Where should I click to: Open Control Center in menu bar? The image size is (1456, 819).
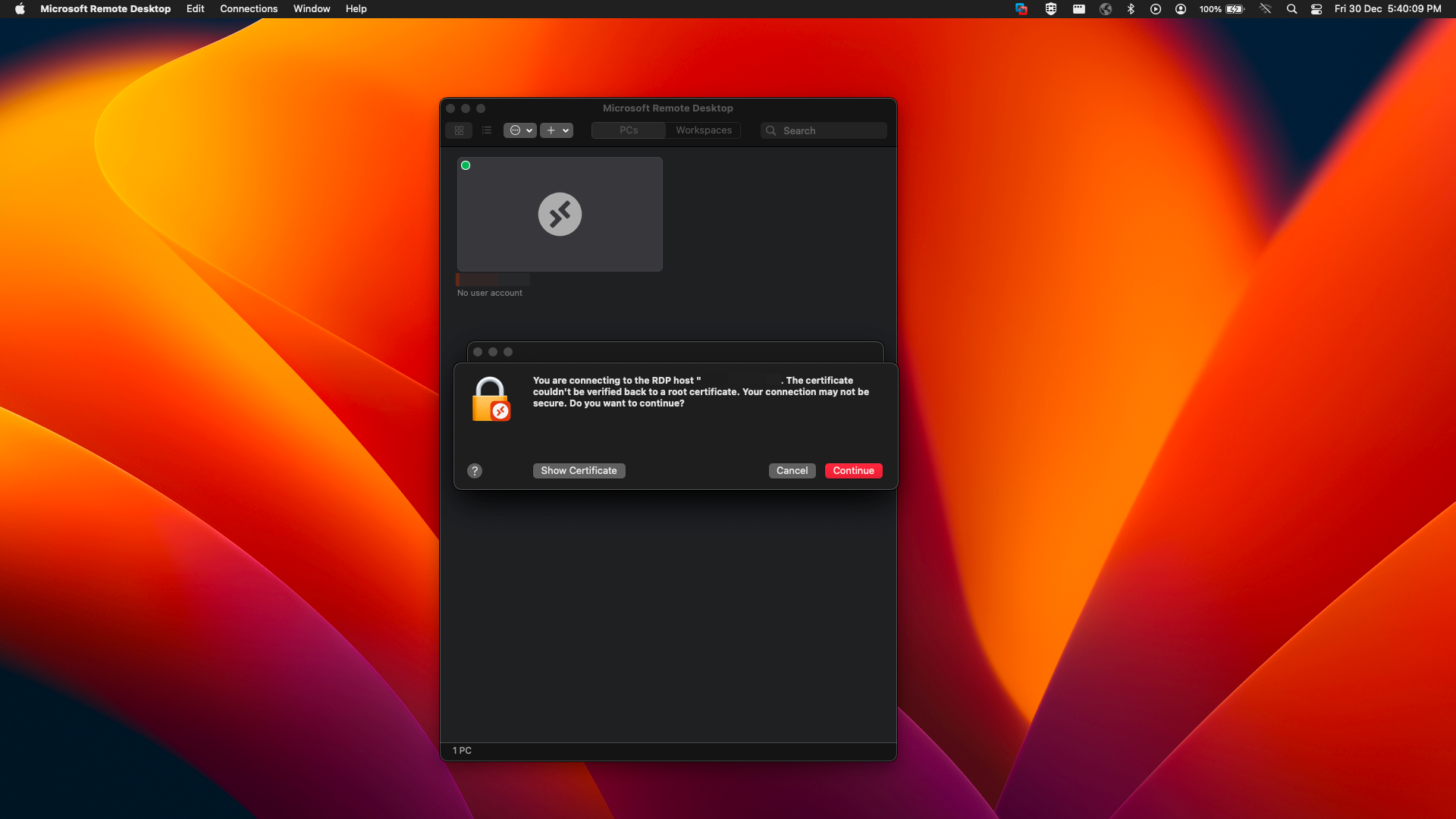[x=1316, y=9]
